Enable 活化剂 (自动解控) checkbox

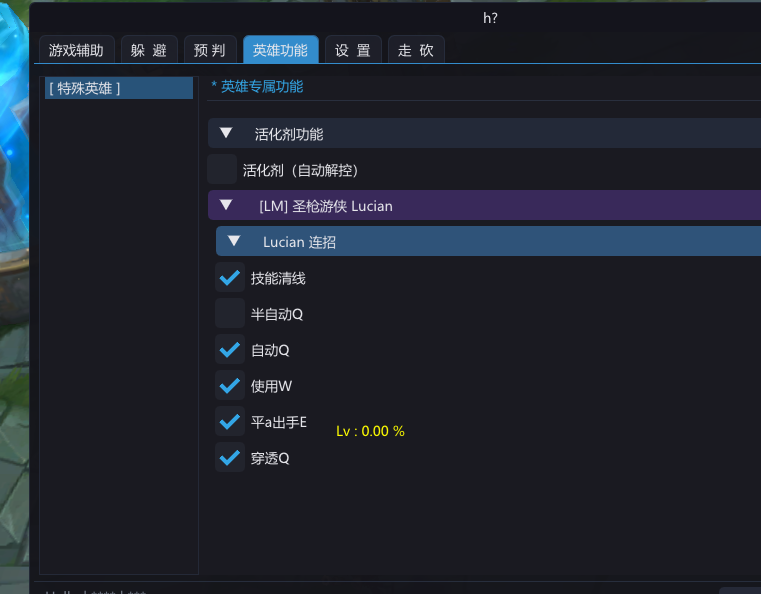coord(222,169)
